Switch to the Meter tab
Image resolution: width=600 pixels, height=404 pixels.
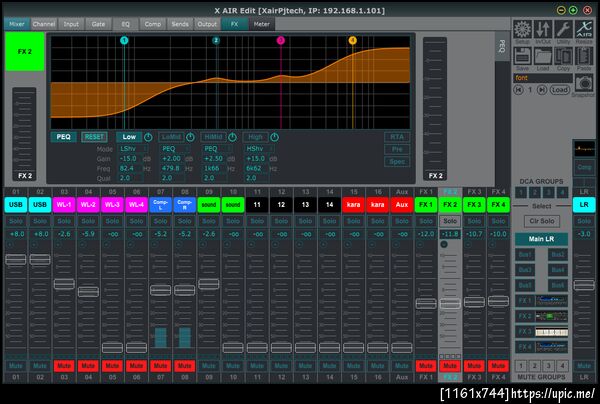[x=262, y=24]
